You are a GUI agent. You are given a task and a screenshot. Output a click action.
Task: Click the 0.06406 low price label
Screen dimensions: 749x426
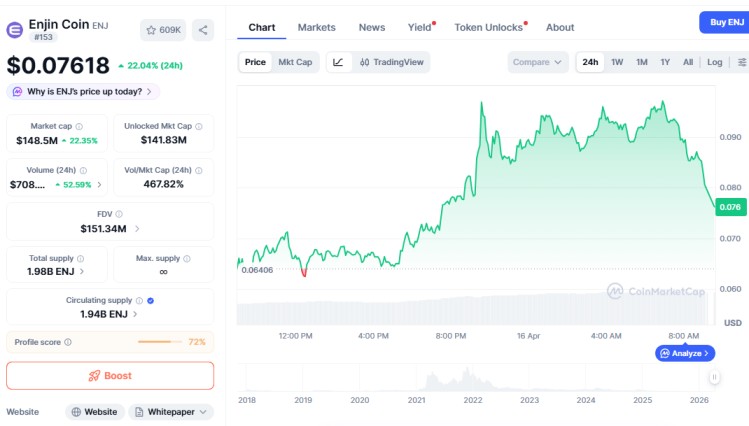coord(257,270)
